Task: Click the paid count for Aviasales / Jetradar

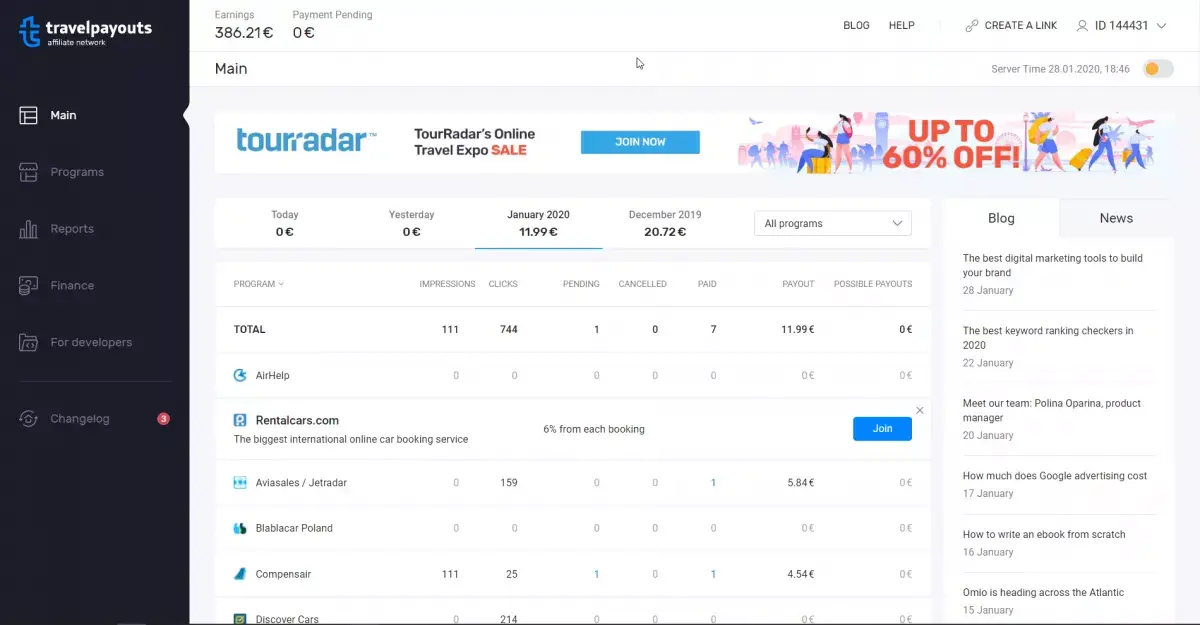Action: click(713, 483)
